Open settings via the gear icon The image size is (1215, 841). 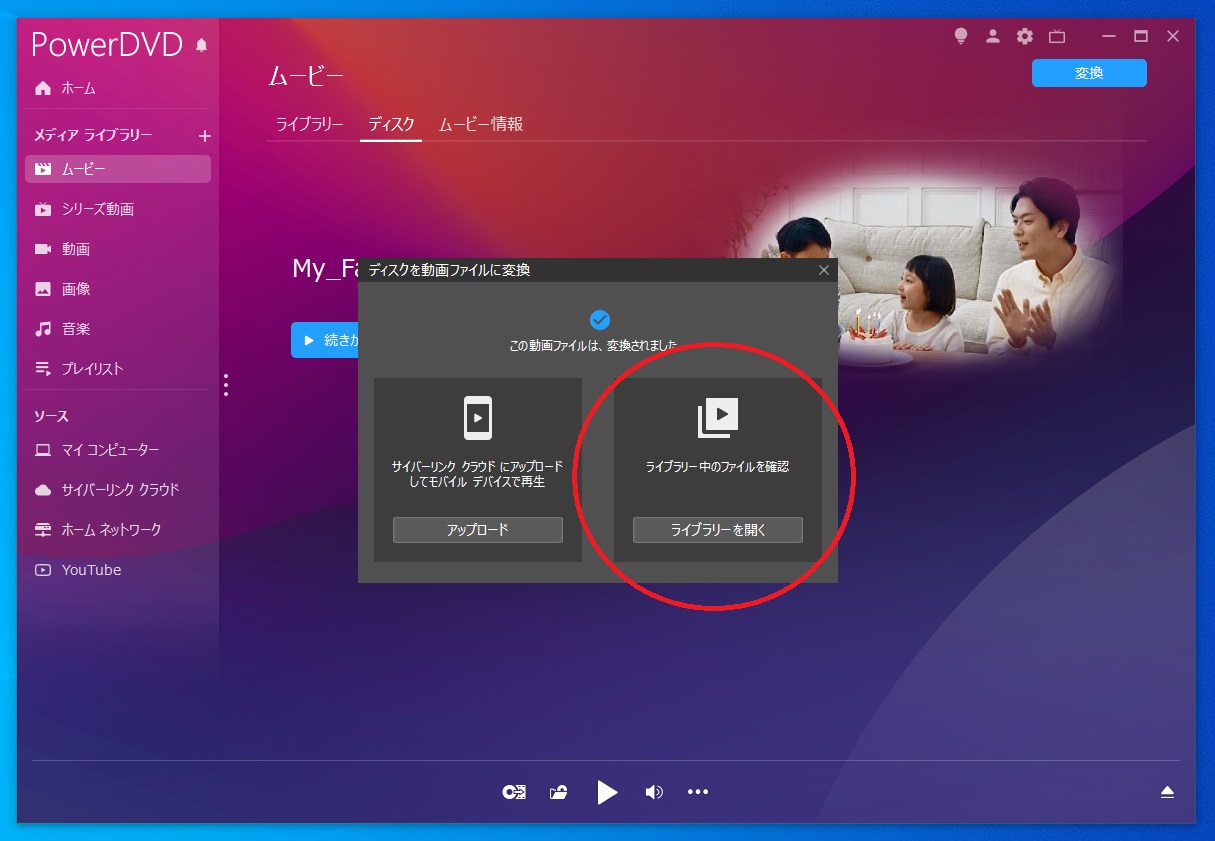click(1025, 36)
